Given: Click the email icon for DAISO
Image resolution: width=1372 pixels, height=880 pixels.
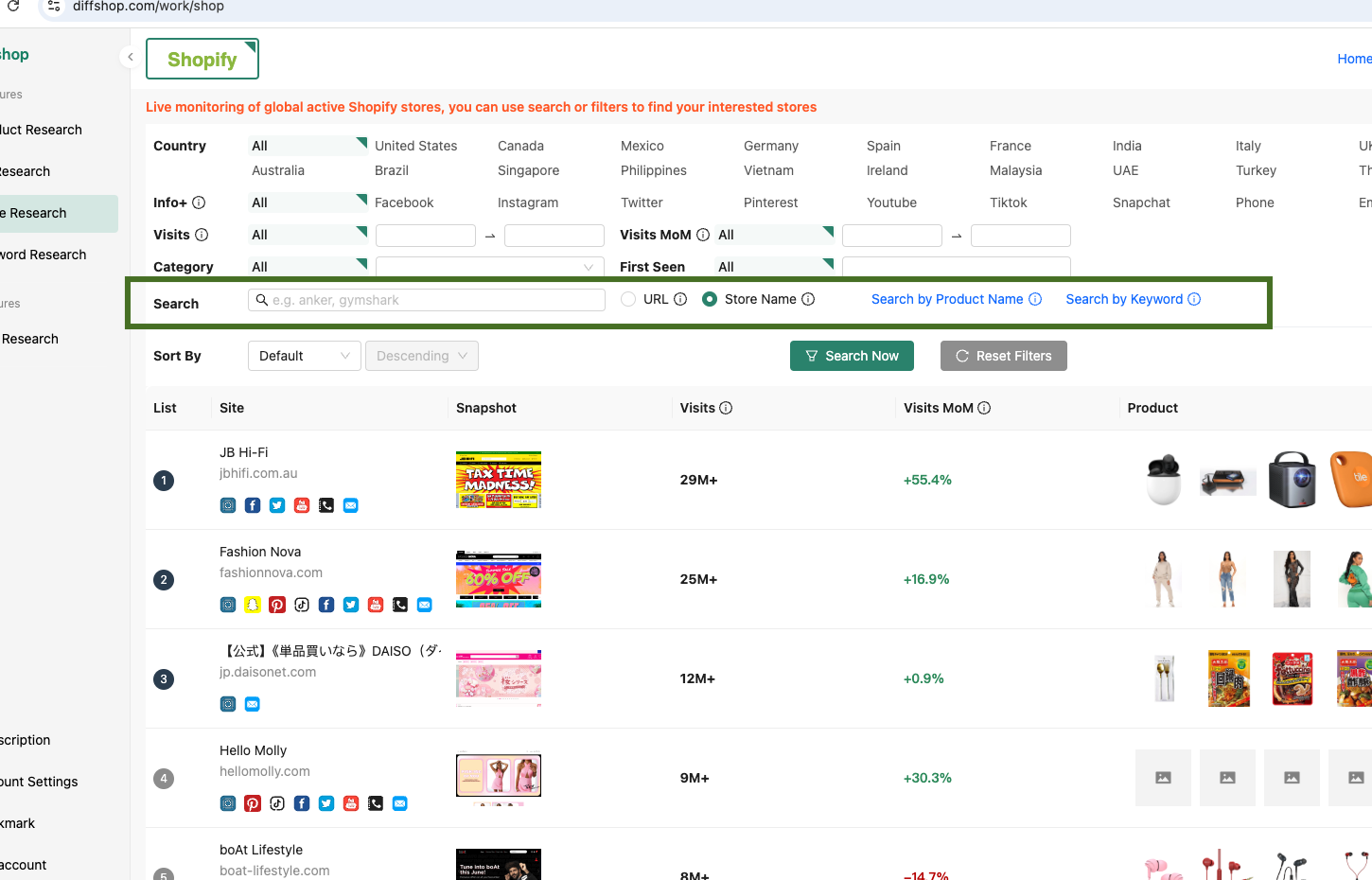Looking at the screenshot, I should point(252,704).
